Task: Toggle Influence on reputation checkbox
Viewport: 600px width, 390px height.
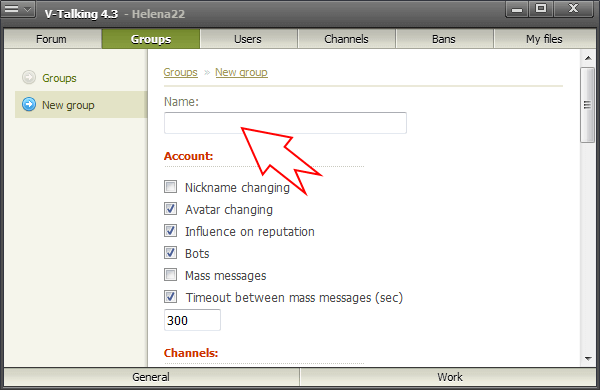Action: point(171,231)
